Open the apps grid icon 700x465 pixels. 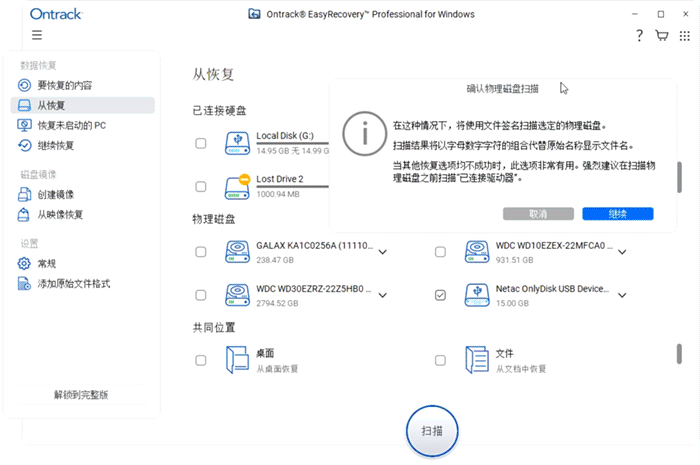[x=684, y=36]
